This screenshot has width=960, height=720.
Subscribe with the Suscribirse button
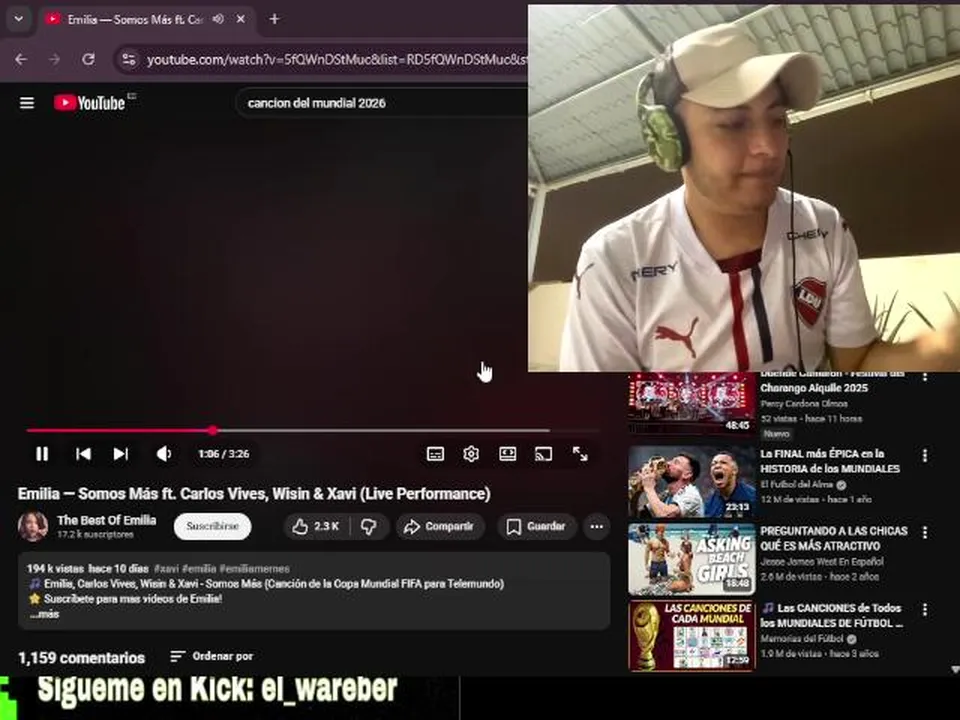coord(212,527)
